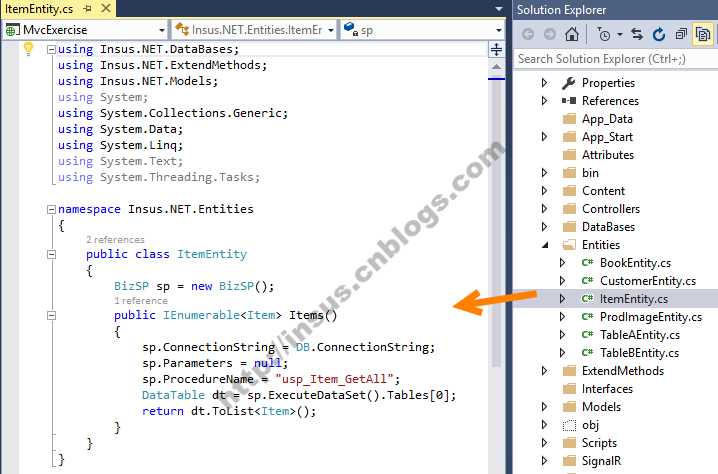The width and height of the screenshot is (718, 474).
Task: Click the Collapse All icon
Action: click(681, 34)
